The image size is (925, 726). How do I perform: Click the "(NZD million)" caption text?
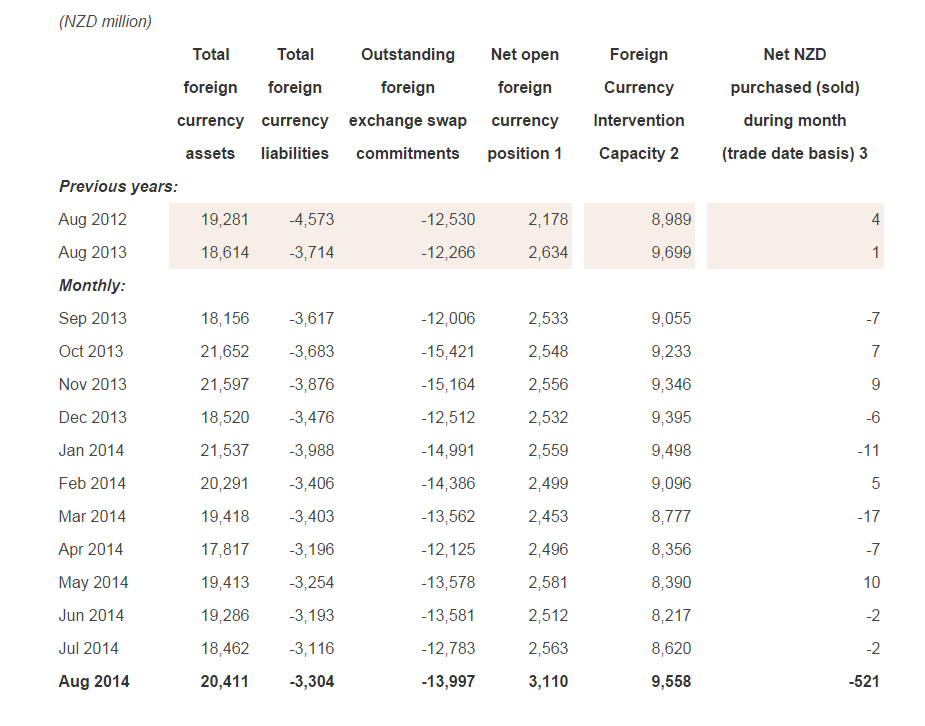pos(105,21)
